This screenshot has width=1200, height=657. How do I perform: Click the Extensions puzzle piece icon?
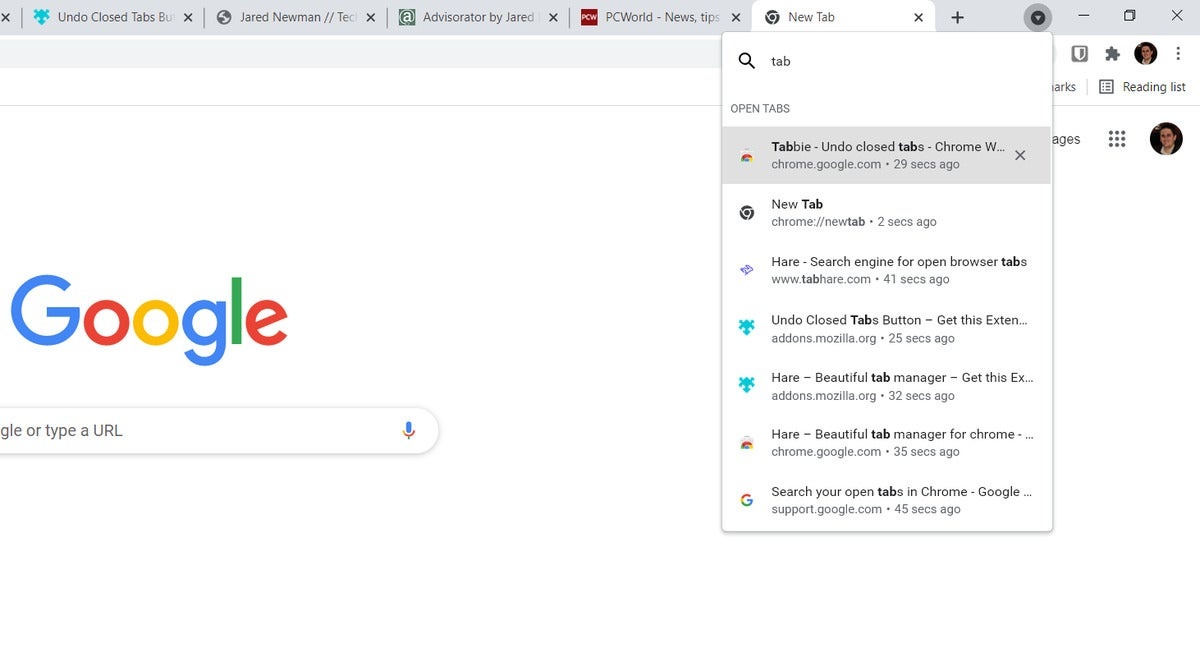(1113, 54)
